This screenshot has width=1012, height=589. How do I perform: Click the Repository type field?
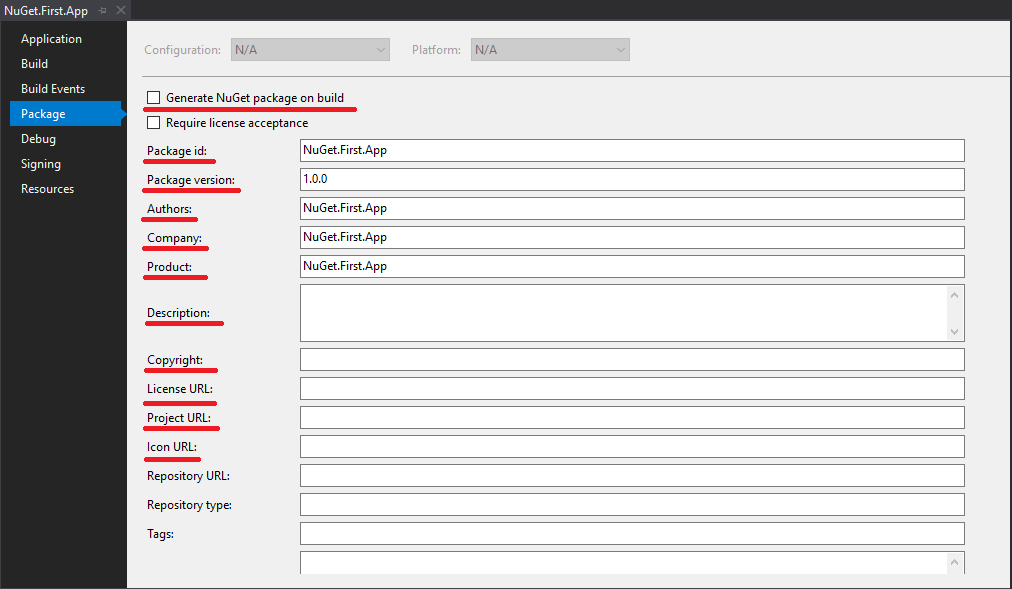pyautogui.click(x=632, y=504)
